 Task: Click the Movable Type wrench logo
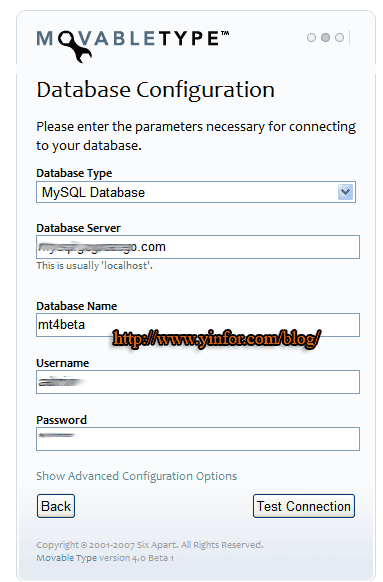click(x=75, y=47)
